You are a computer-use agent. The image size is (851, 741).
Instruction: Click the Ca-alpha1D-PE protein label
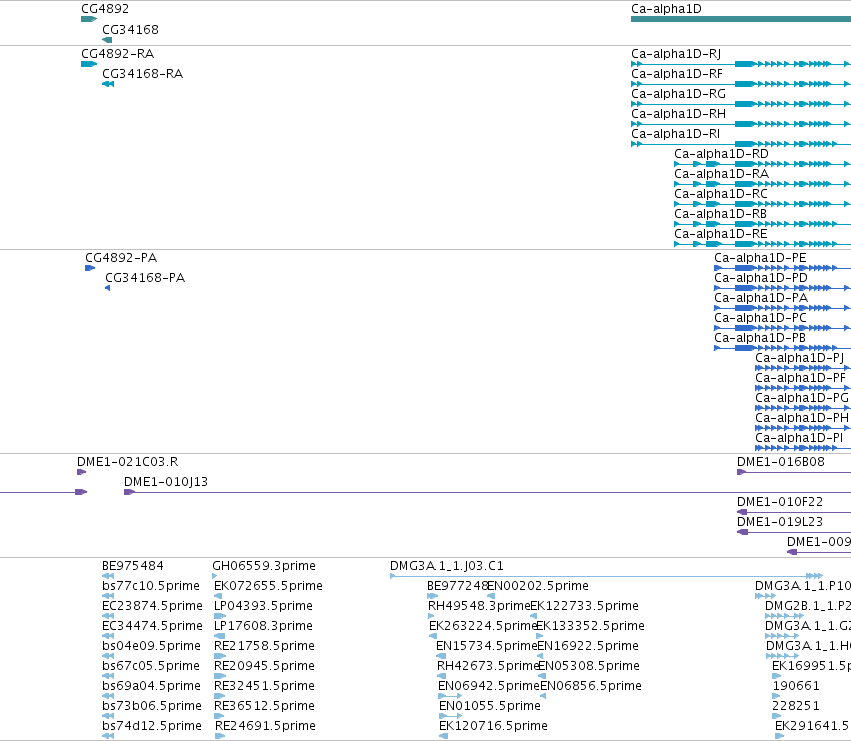(760, 258)
